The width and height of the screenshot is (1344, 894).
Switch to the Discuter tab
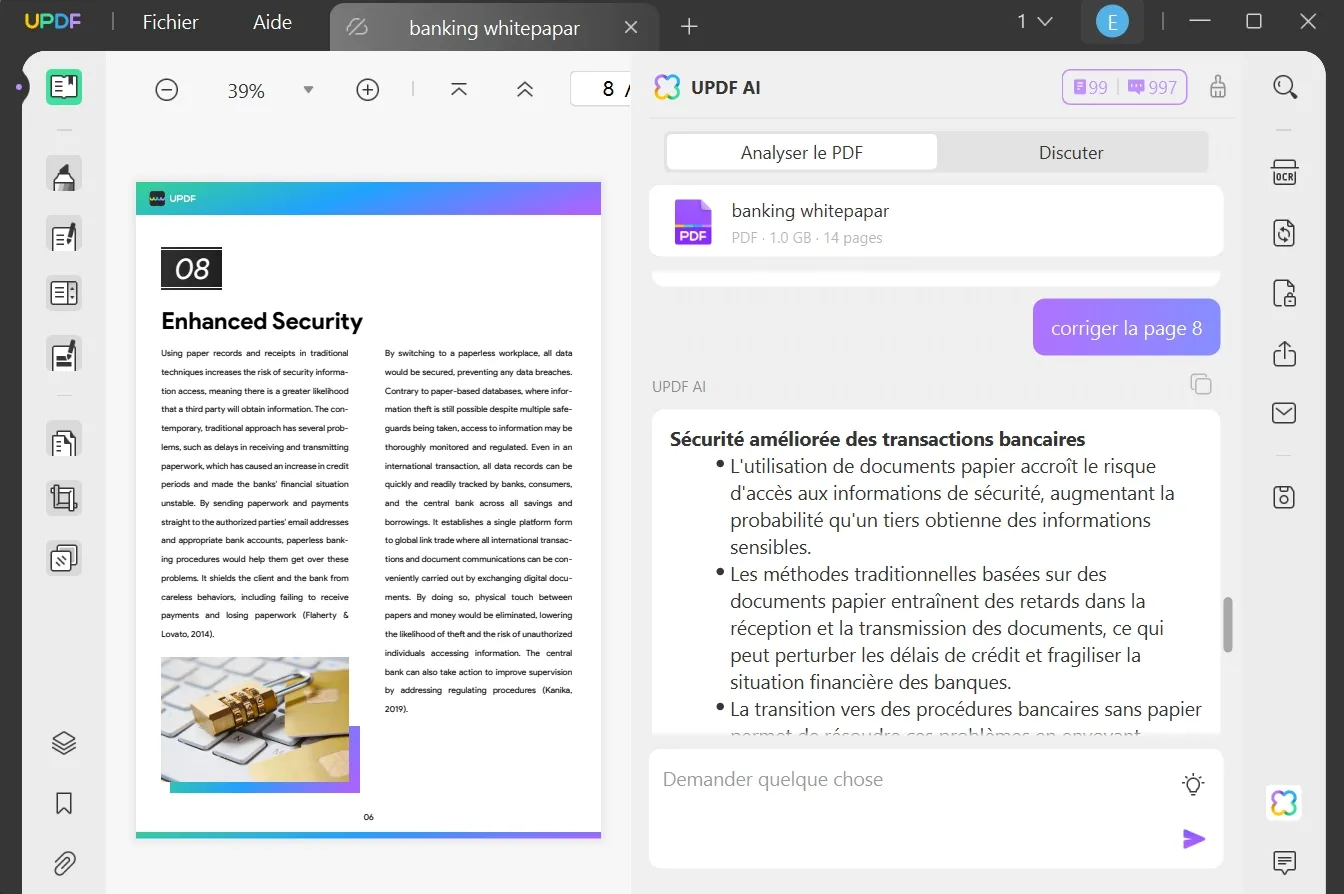(x=1071, y=152)
